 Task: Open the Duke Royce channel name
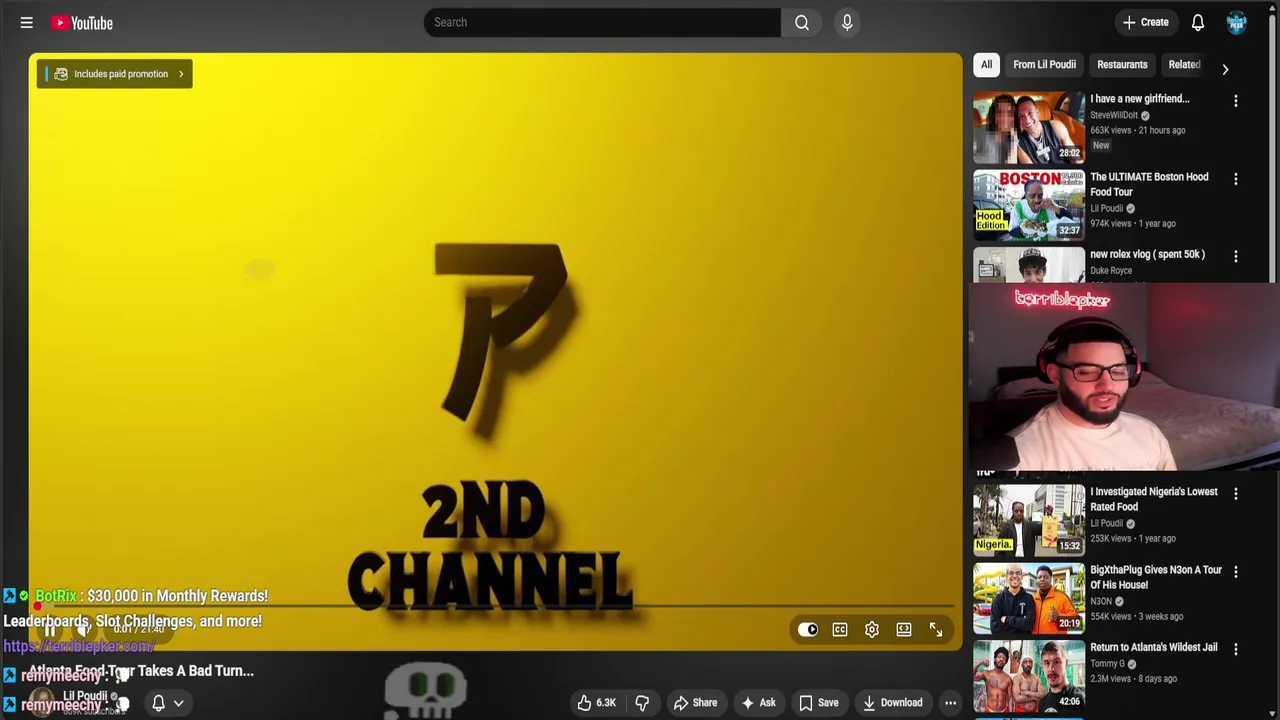point(1111,270)
